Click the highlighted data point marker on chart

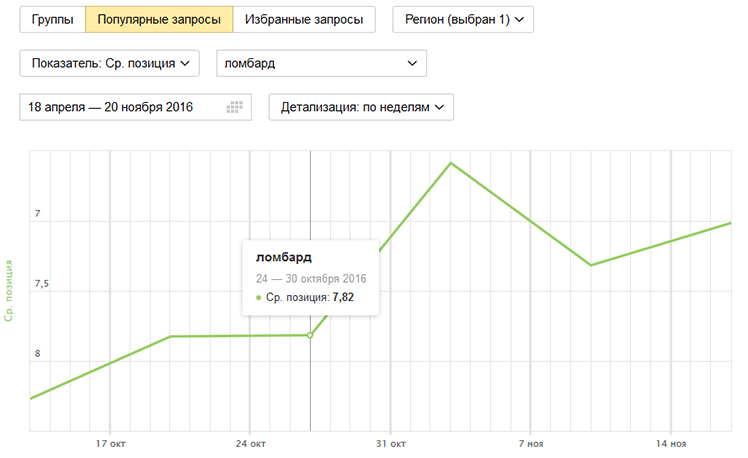310,335
